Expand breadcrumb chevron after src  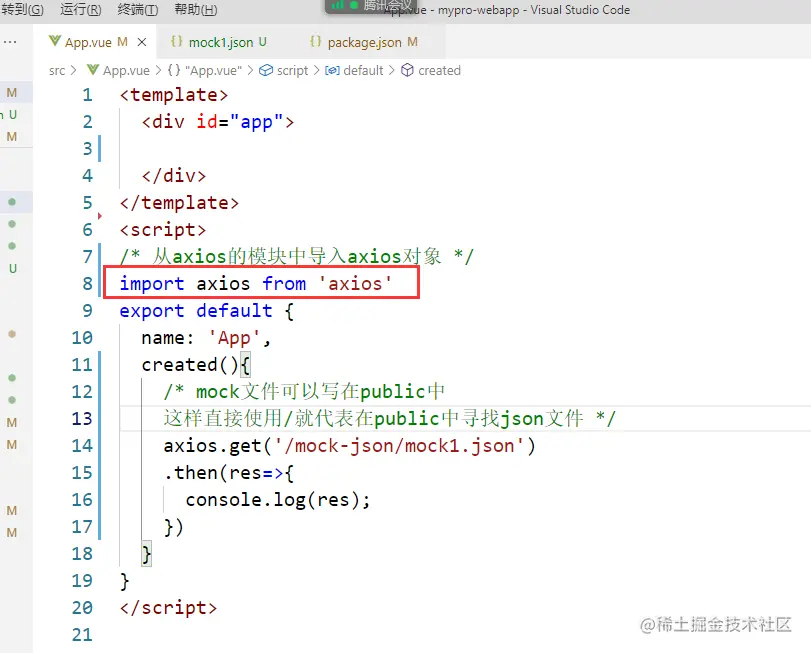tap(73, 70)
